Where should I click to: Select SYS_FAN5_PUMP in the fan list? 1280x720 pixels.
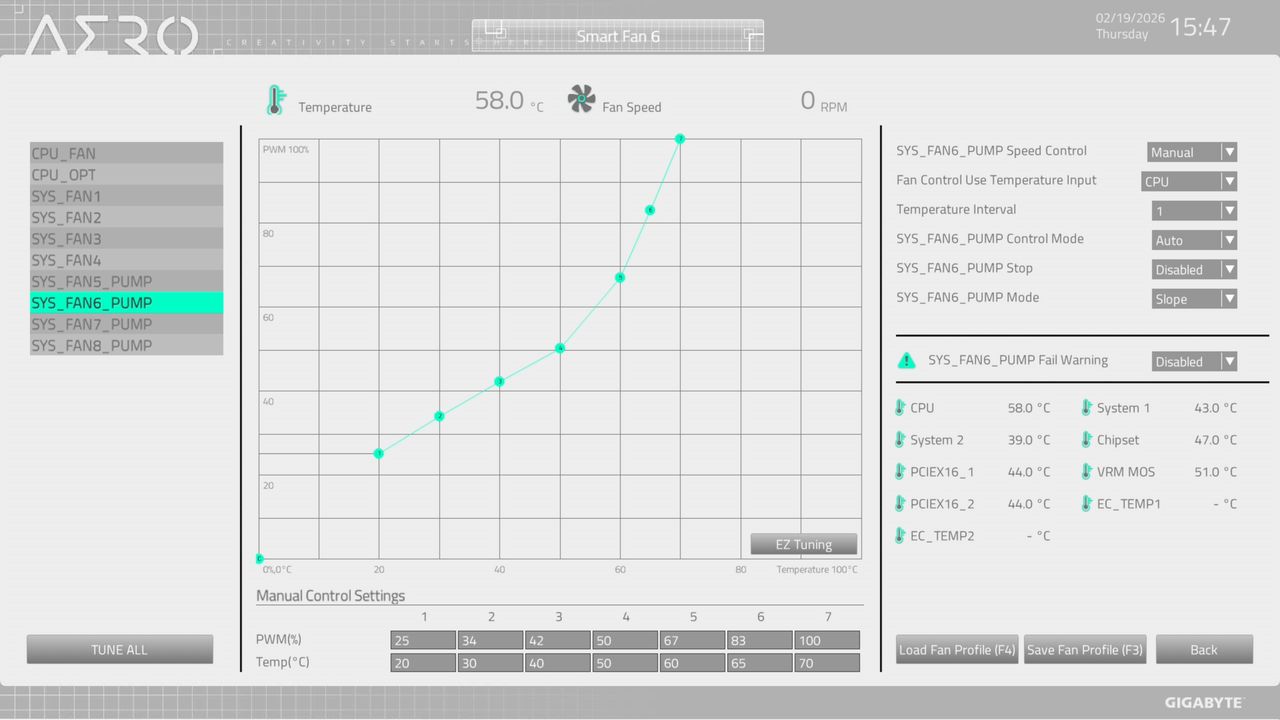pos(126,281)
